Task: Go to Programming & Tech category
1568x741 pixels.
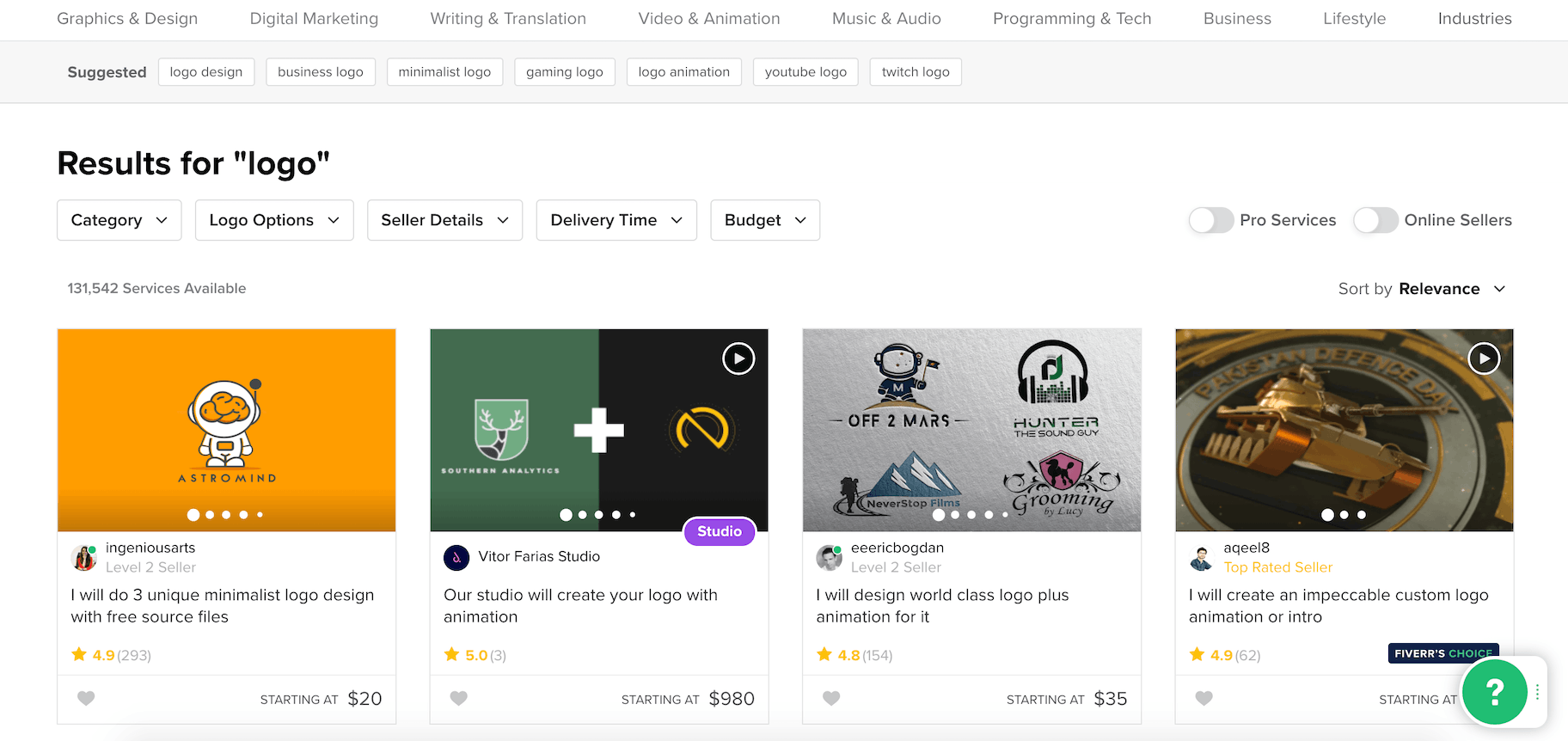Action: point(1072,19)
